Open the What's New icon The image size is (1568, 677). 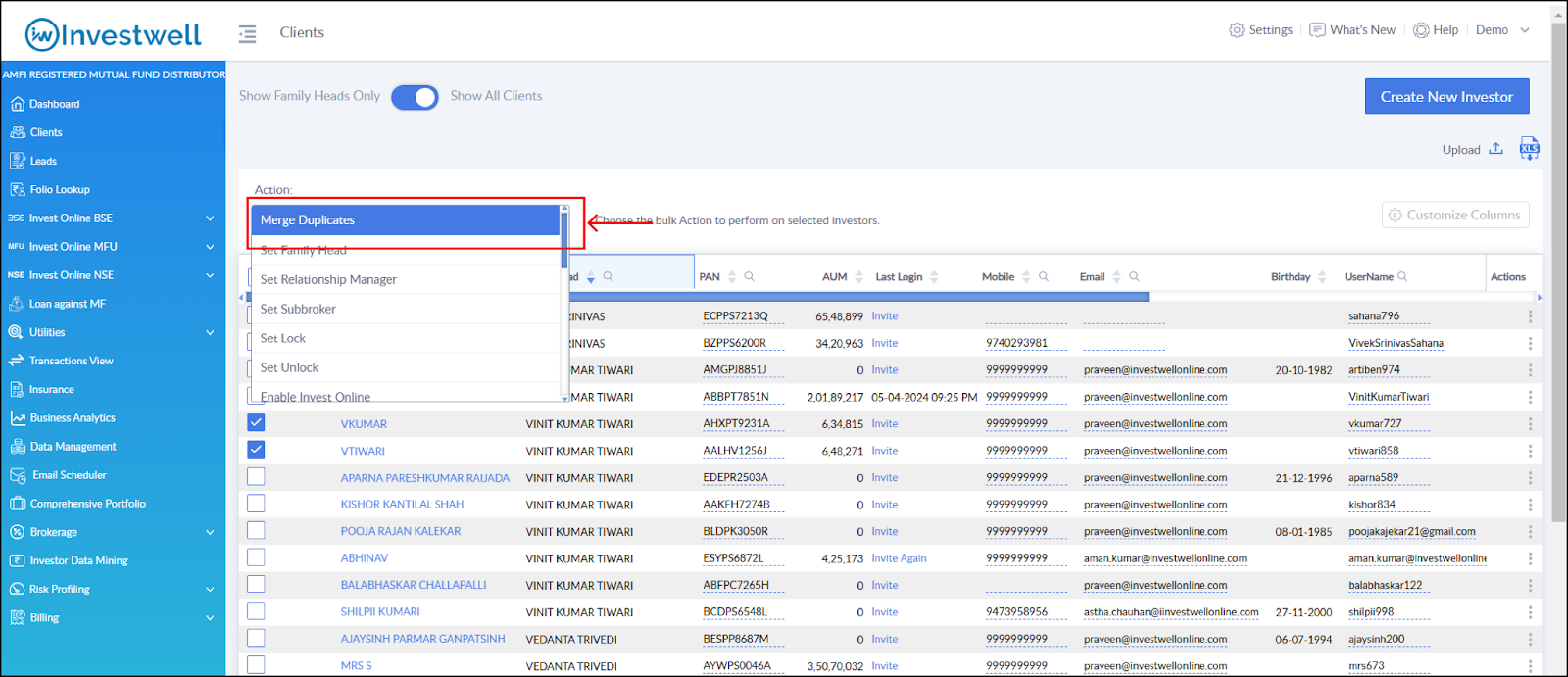pyautogui.click(x=1318, y=30)
